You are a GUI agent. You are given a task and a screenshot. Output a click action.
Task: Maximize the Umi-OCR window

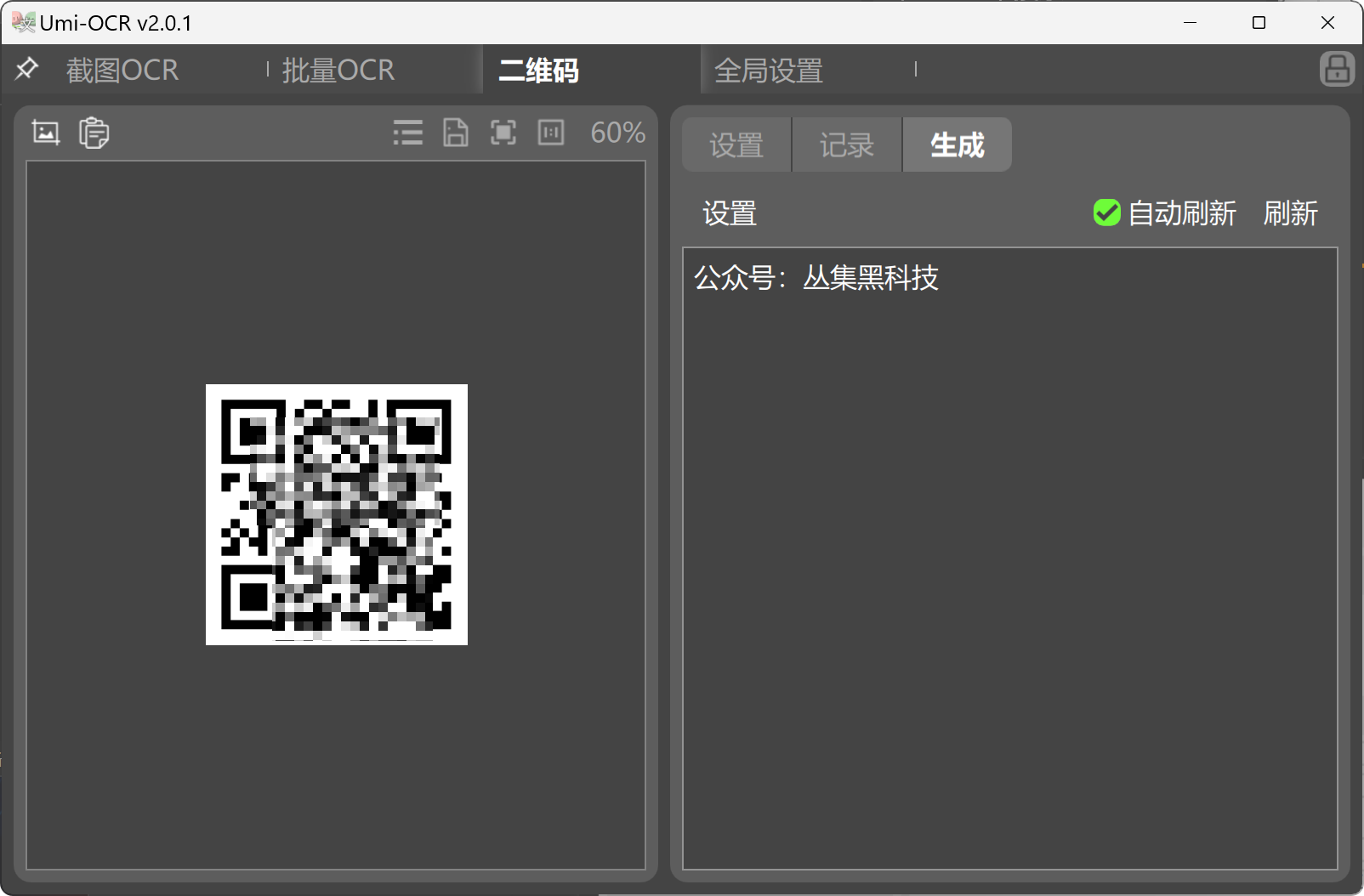(1259, 23)
